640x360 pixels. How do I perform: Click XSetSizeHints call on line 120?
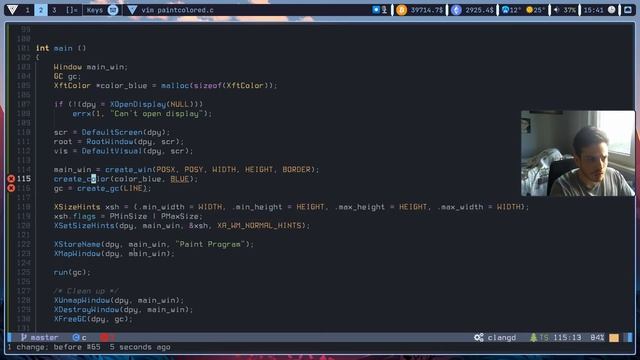coord(182,226)
